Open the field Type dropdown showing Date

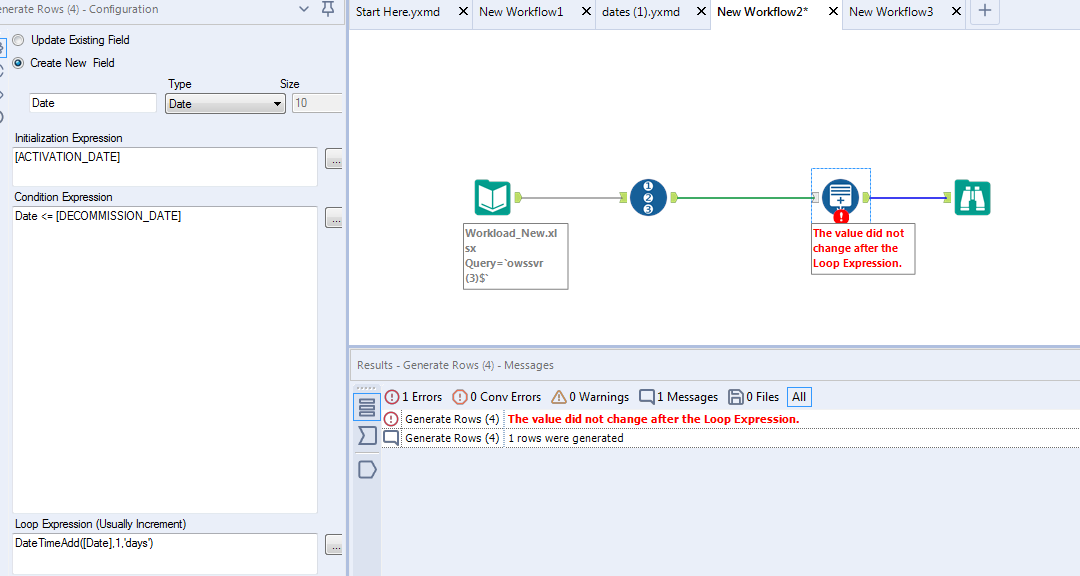225,103
